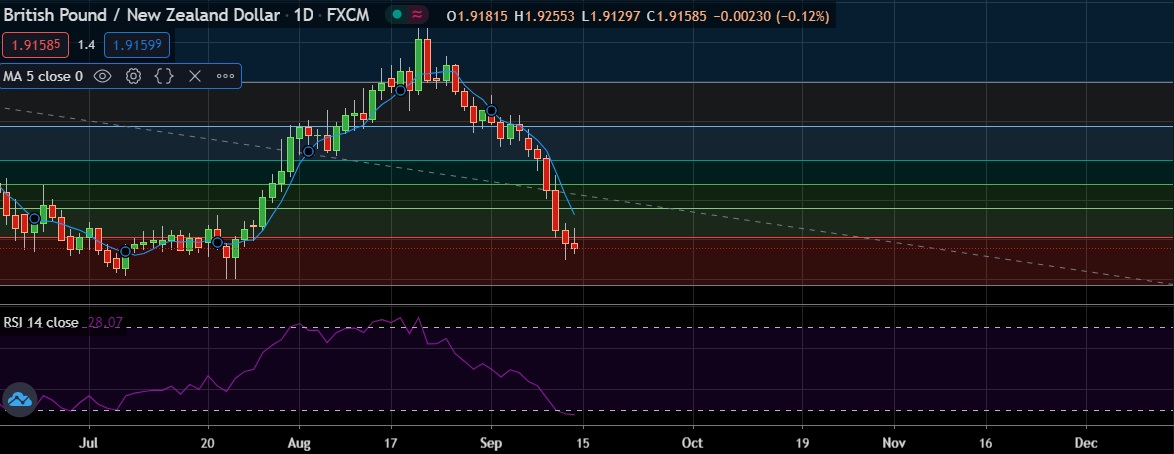Open MA 5 indicator settings gear

click(133, 76)
